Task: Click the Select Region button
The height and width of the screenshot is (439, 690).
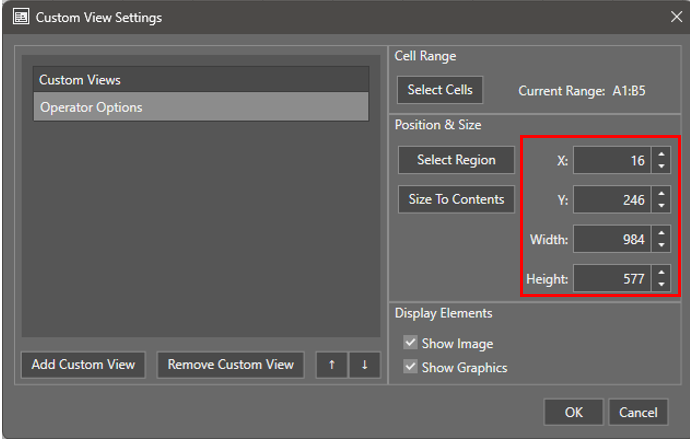Action: (455, 160)
